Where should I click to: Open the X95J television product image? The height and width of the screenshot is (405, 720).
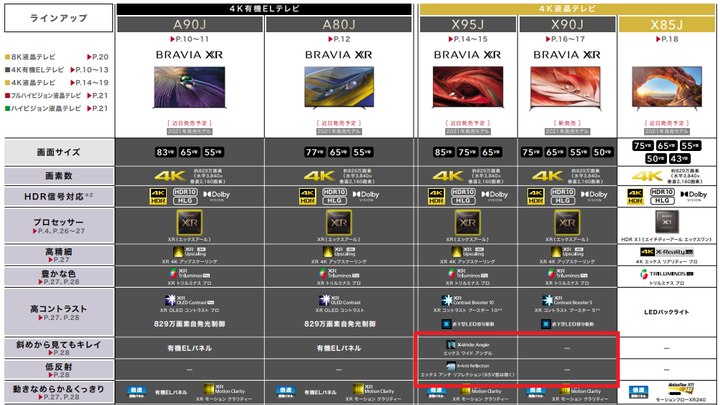[x=467, y=87]
